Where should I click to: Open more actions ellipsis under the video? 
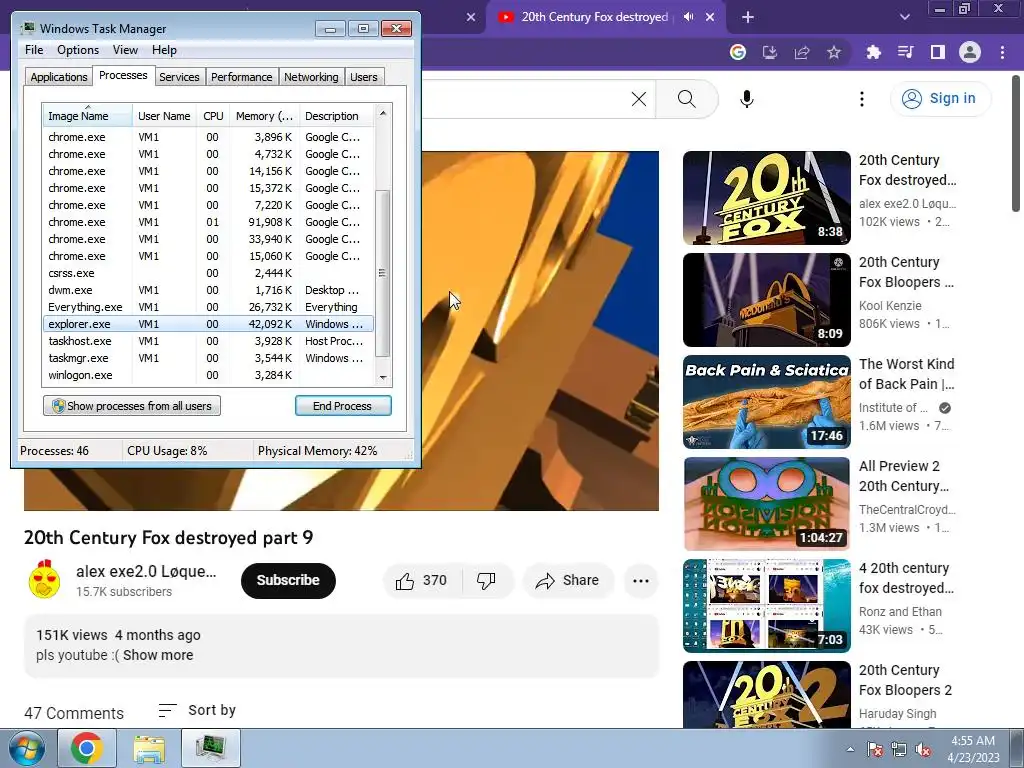(x=641, y=581)
